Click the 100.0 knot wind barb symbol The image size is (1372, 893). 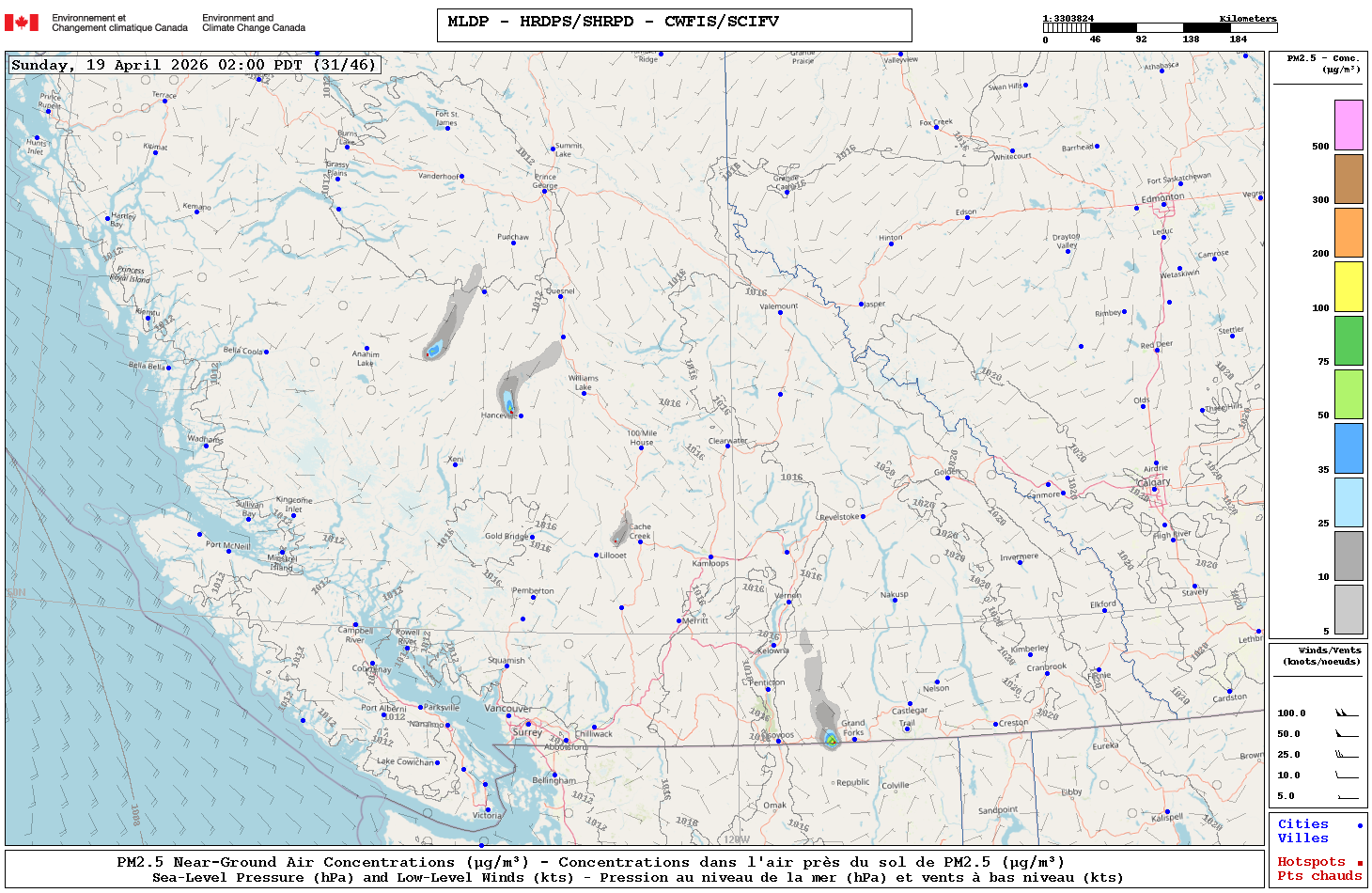[x=1347, y=713]
